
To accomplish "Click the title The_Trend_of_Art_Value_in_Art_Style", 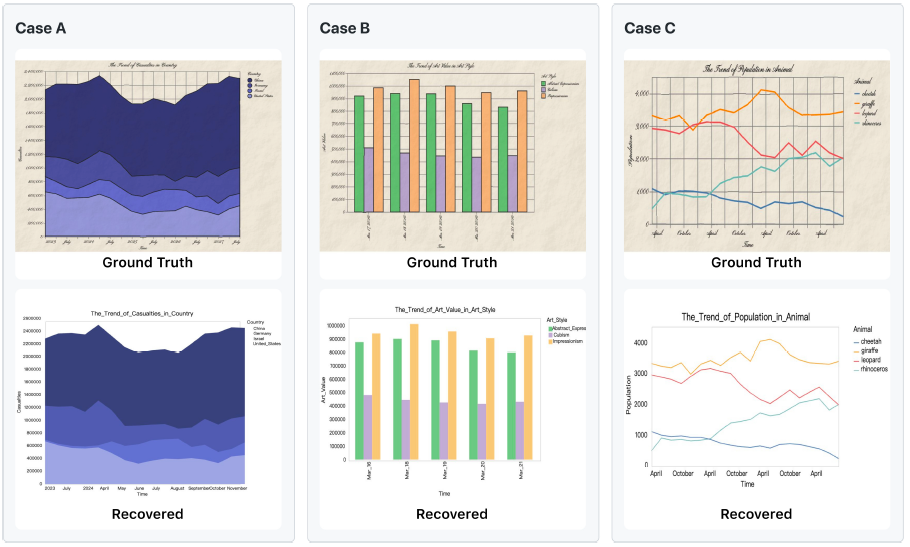I will 445,310.
